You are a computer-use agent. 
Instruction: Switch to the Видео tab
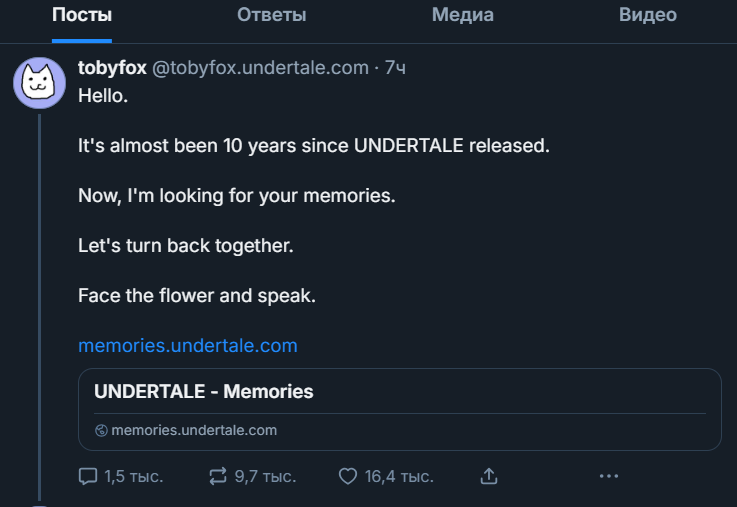click(x=648, y=15)
